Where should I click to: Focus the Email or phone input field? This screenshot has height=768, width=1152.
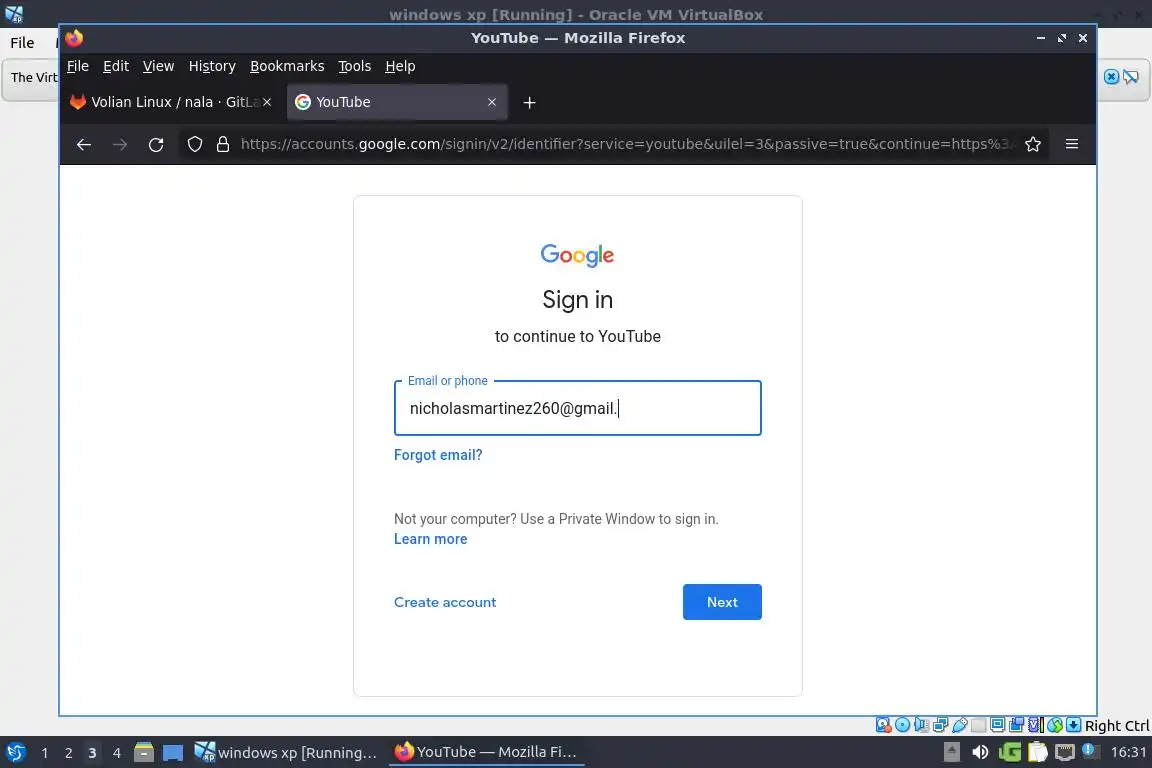coord(577,408)
